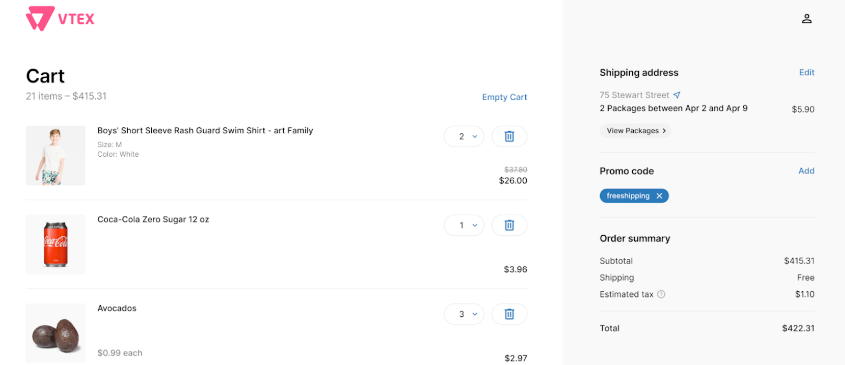Click the Total amount $422.31

tap(798, 328)
